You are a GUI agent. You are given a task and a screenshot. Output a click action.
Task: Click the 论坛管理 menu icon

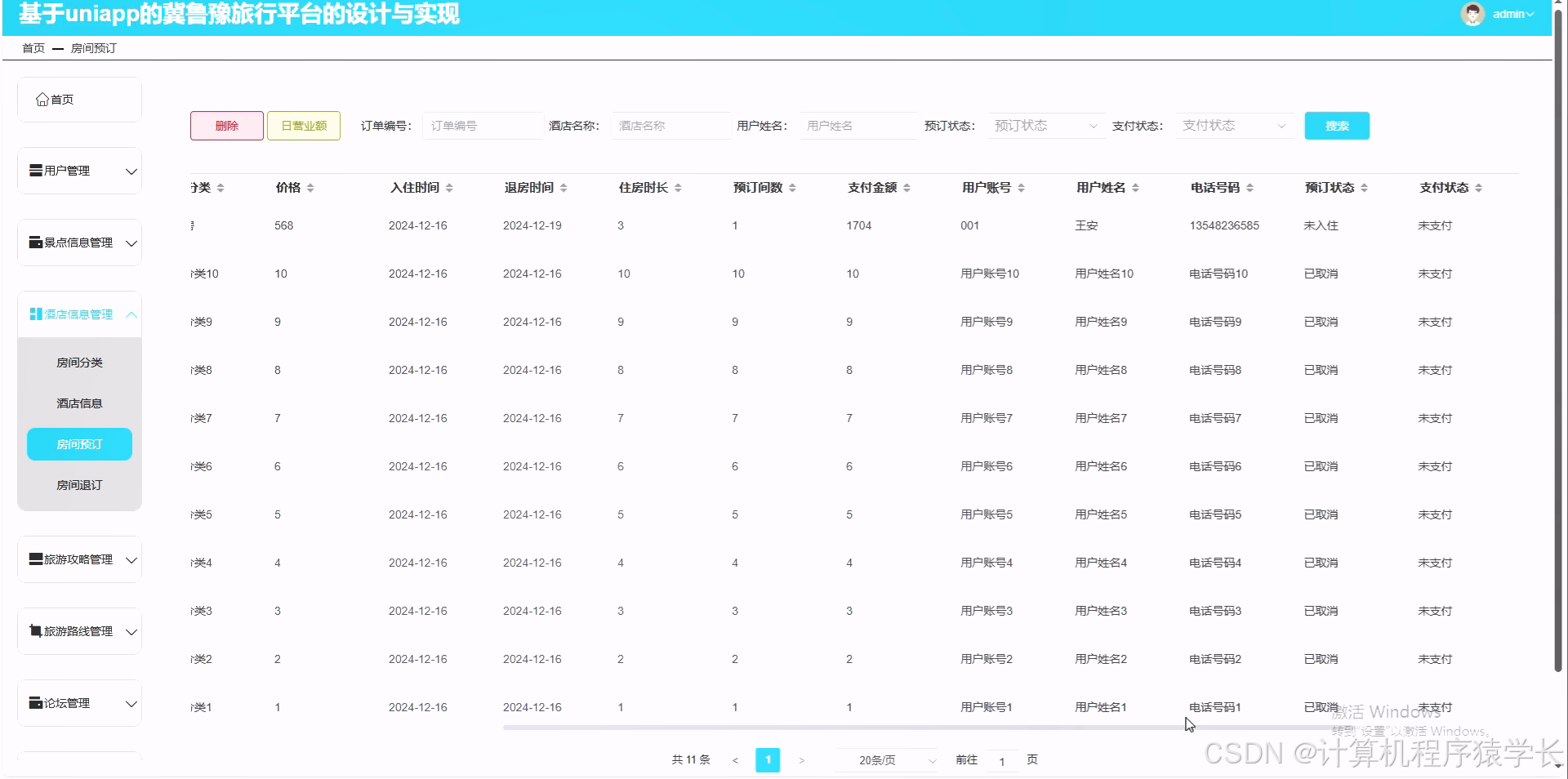coord(36,703)
